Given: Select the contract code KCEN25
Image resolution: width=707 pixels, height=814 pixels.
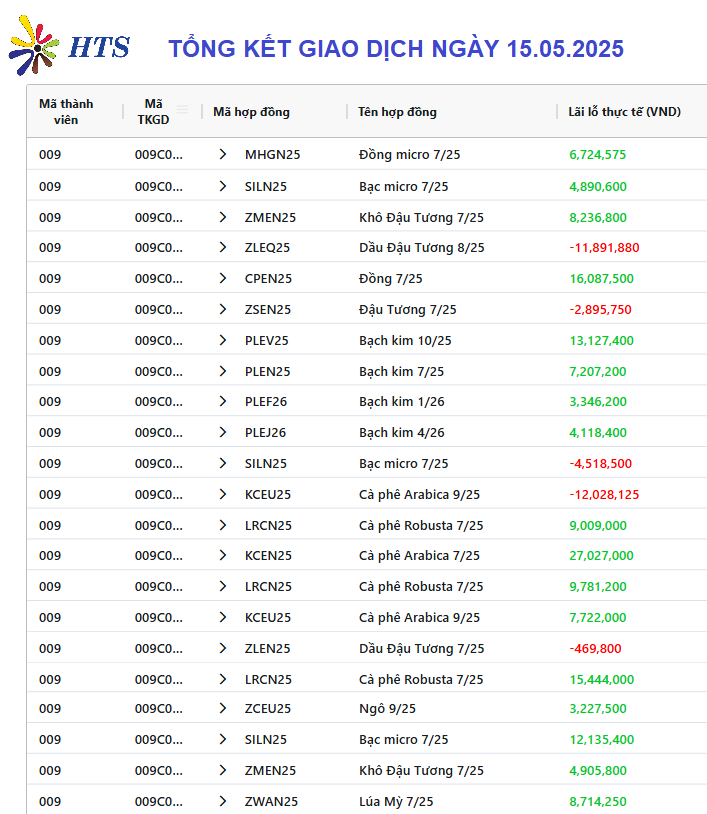Looking at the screenshot, I should tap(268, 556).
